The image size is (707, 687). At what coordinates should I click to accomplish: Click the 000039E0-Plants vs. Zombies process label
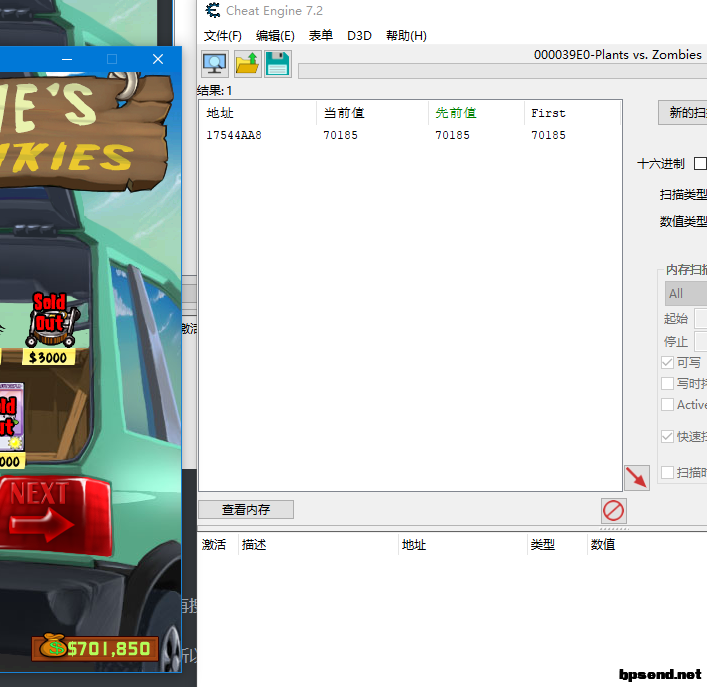tap(618, 55)
